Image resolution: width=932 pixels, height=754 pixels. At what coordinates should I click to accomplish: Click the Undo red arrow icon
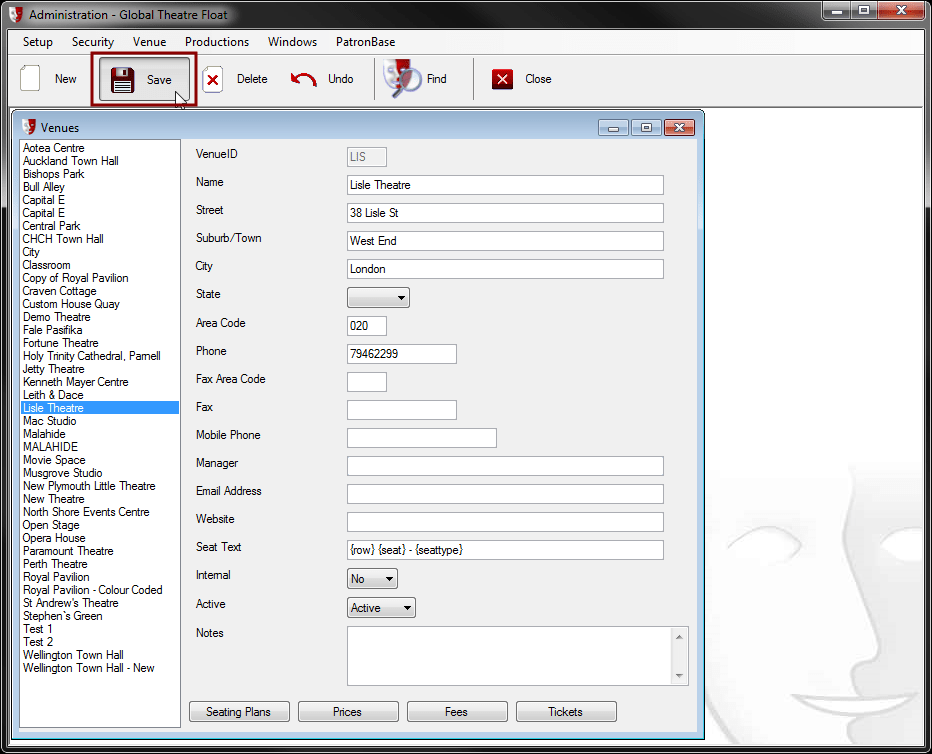click(x=304, y=79)
